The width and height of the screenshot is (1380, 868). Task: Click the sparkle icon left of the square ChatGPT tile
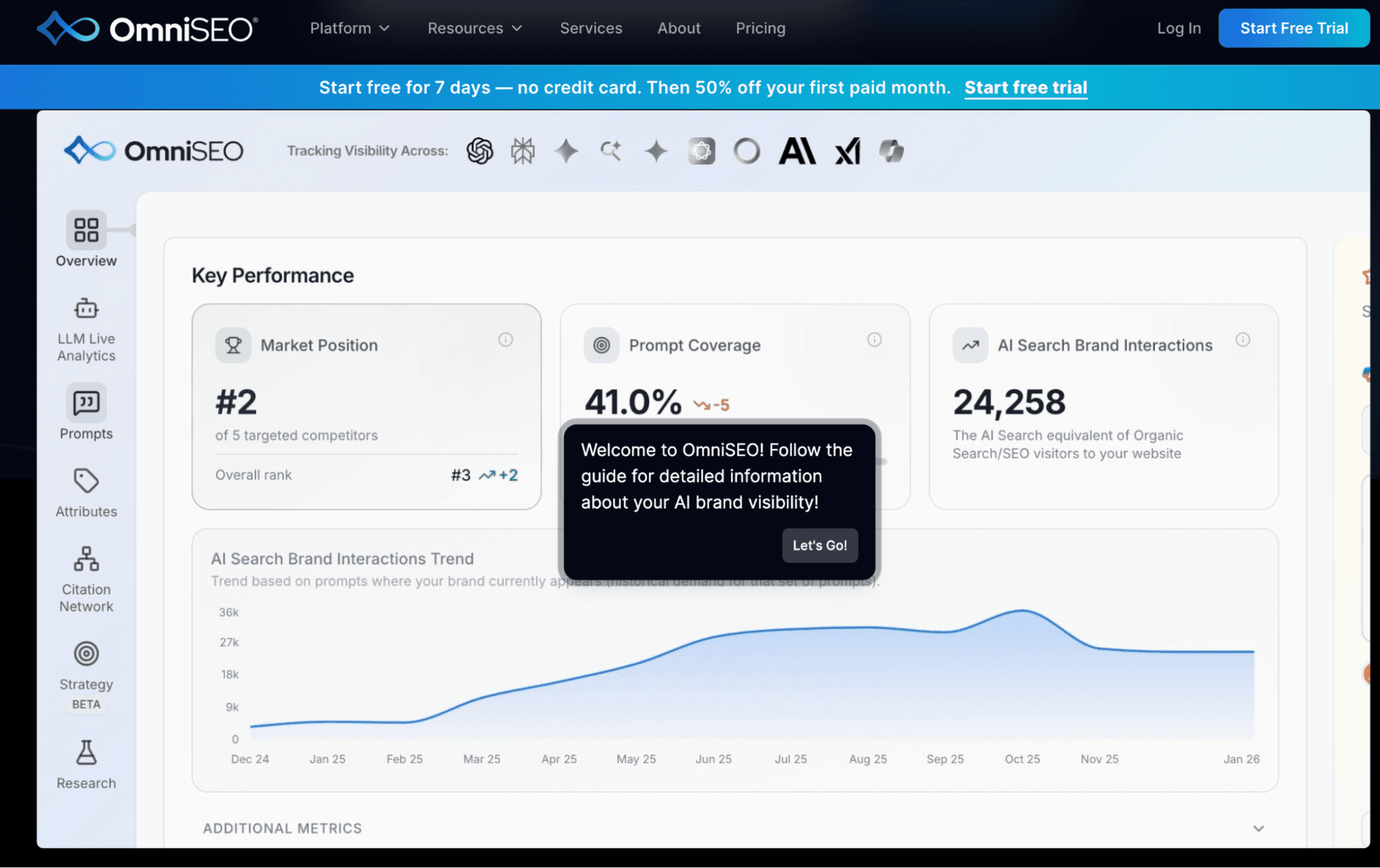click(x=655, y=151)
